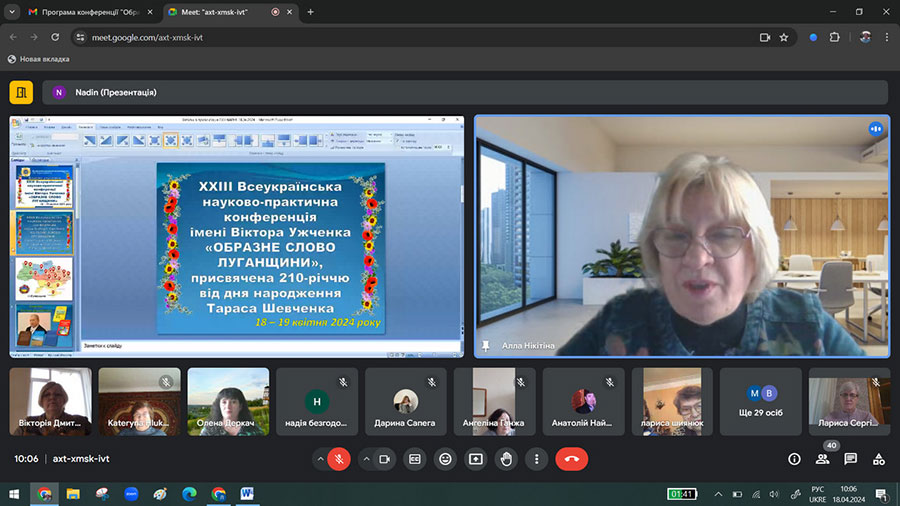Unmute the microphone in Meet
The width and height of the screenshot is (900, 506).
(339, 459)
